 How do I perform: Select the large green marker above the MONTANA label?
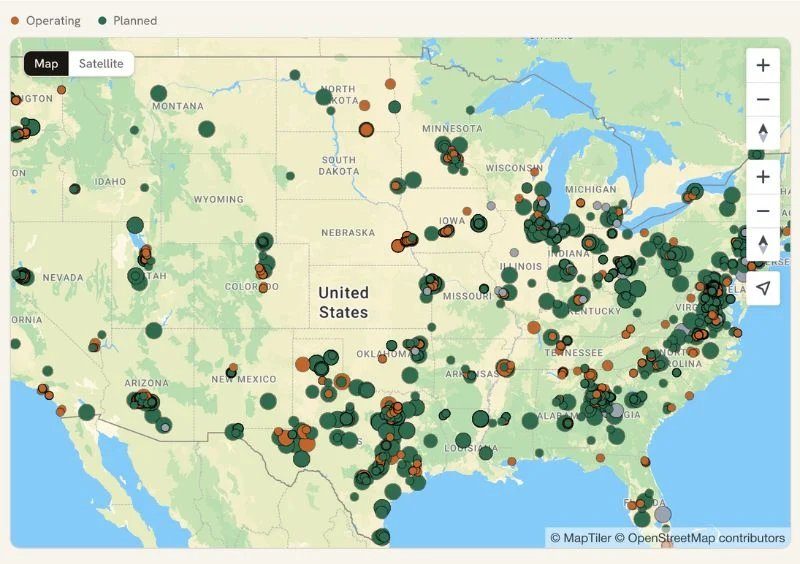[x=159, y=93]
